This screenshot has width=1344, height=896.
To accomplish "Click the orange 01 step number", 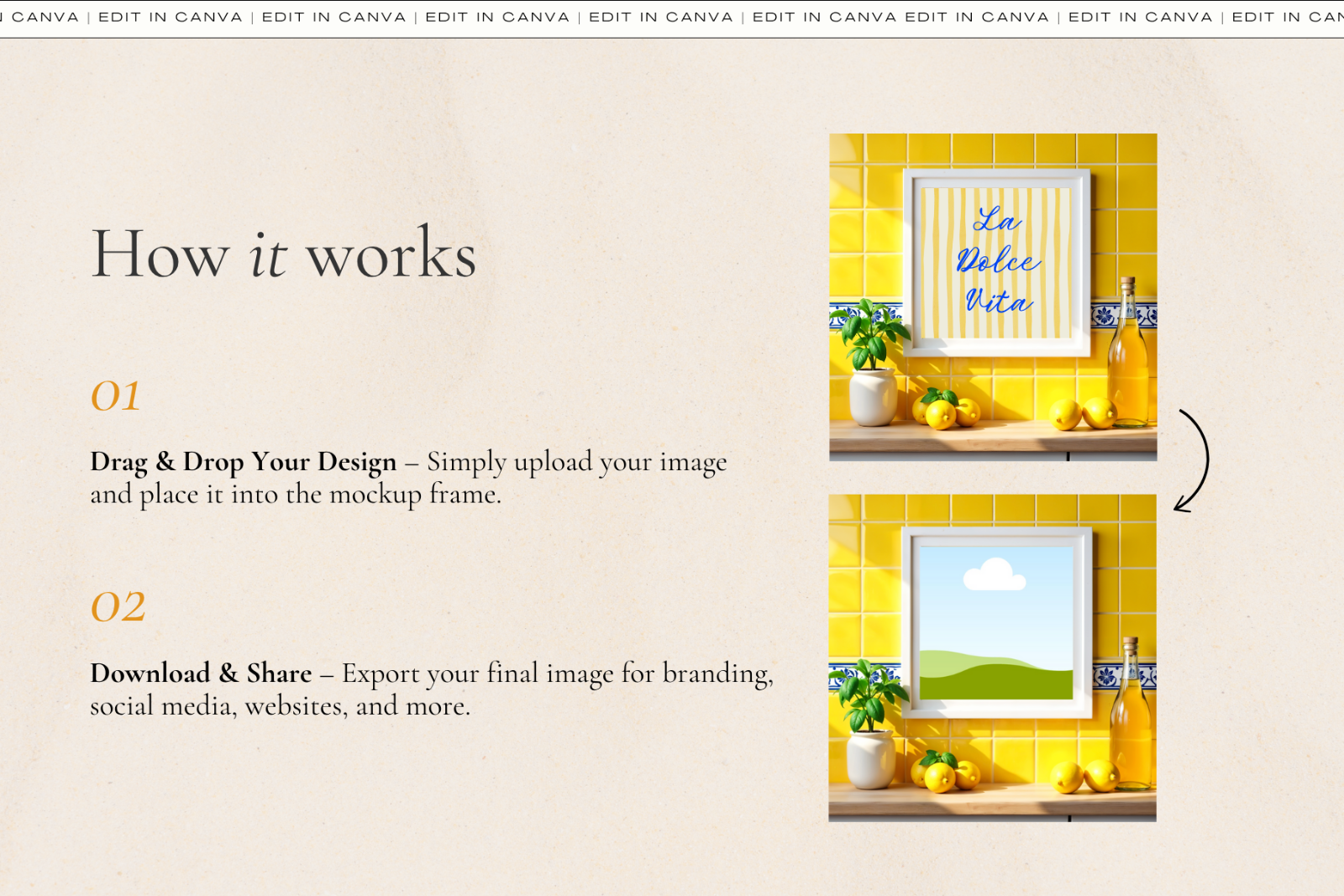I will click(x=116, y=395).
